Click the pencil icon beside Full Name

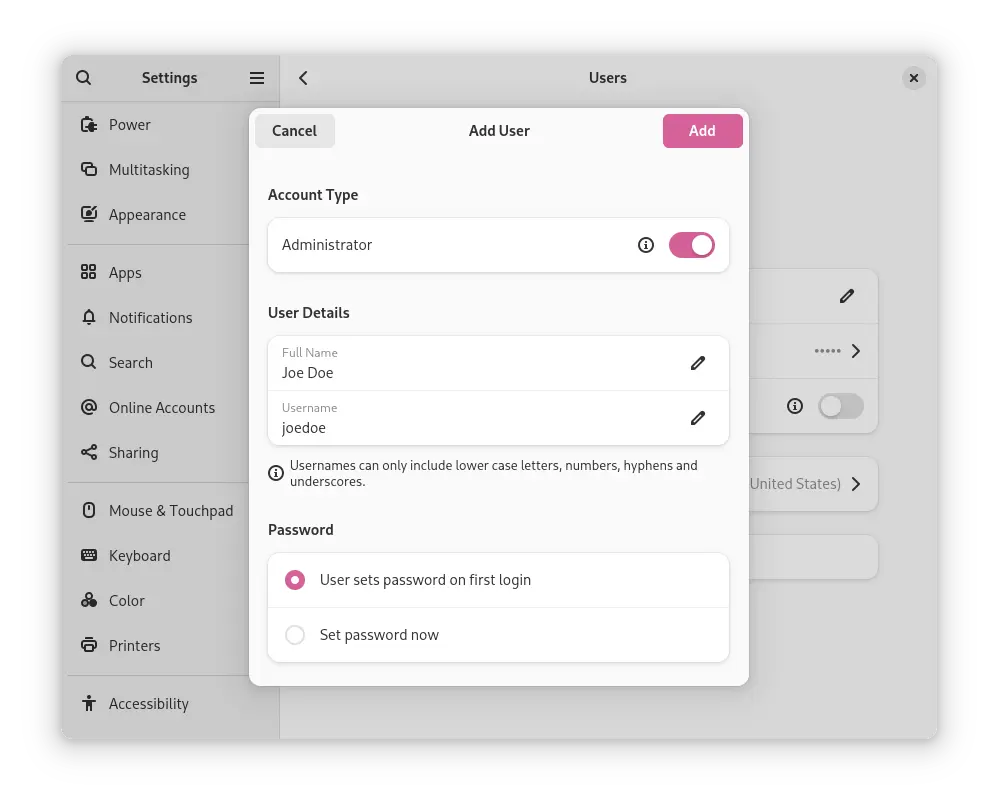pyautogui.click(x=698, y=363)
